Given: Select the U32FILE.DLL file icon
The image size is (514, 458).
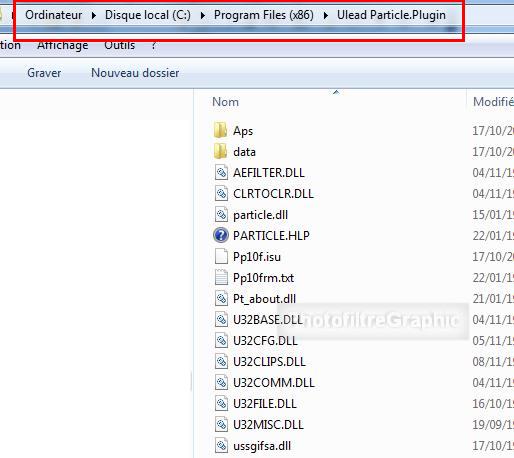Looking at the screenshot, I should coord(221,404).
